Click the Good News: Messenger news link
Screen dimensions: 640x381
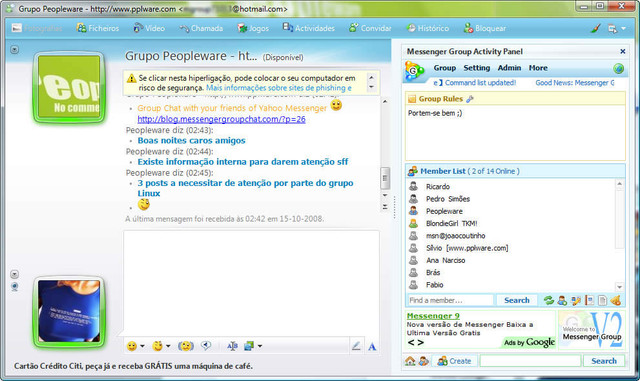point(575,83)
